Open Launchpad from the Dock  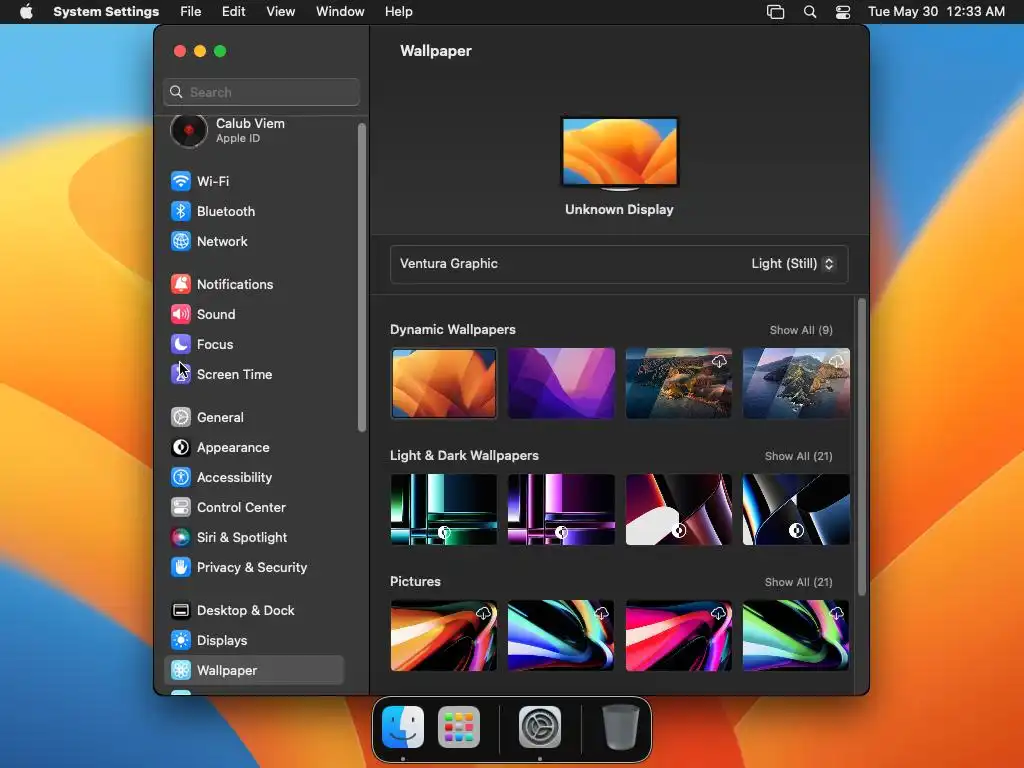459,727
